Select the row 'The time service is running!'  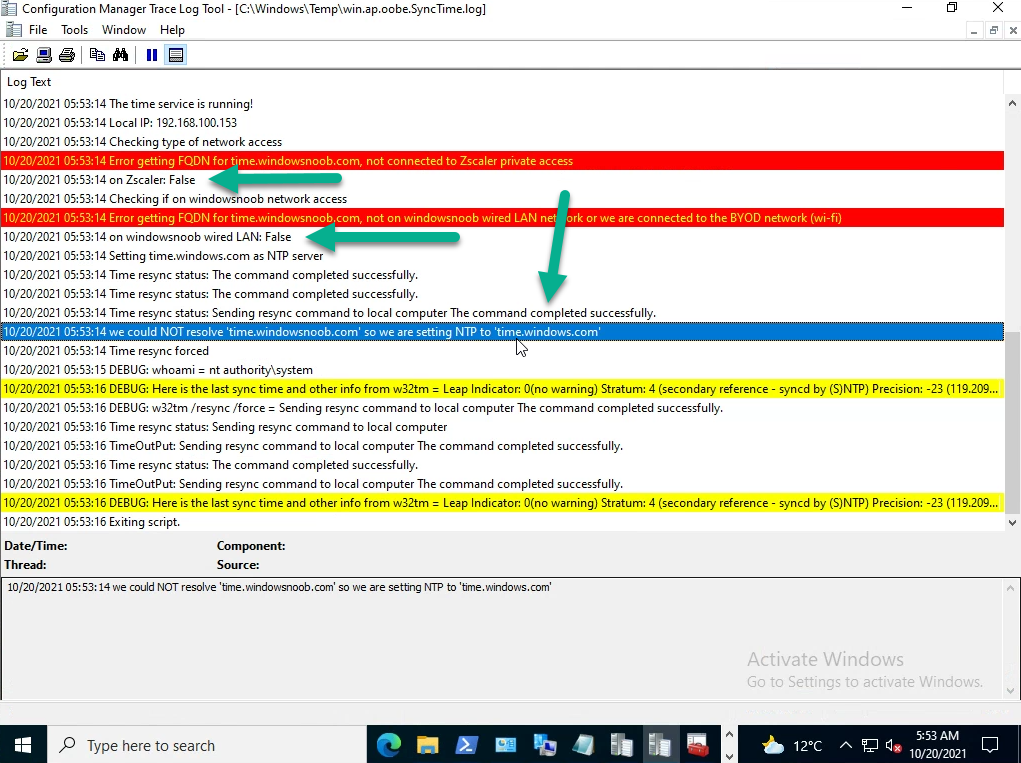503,104
